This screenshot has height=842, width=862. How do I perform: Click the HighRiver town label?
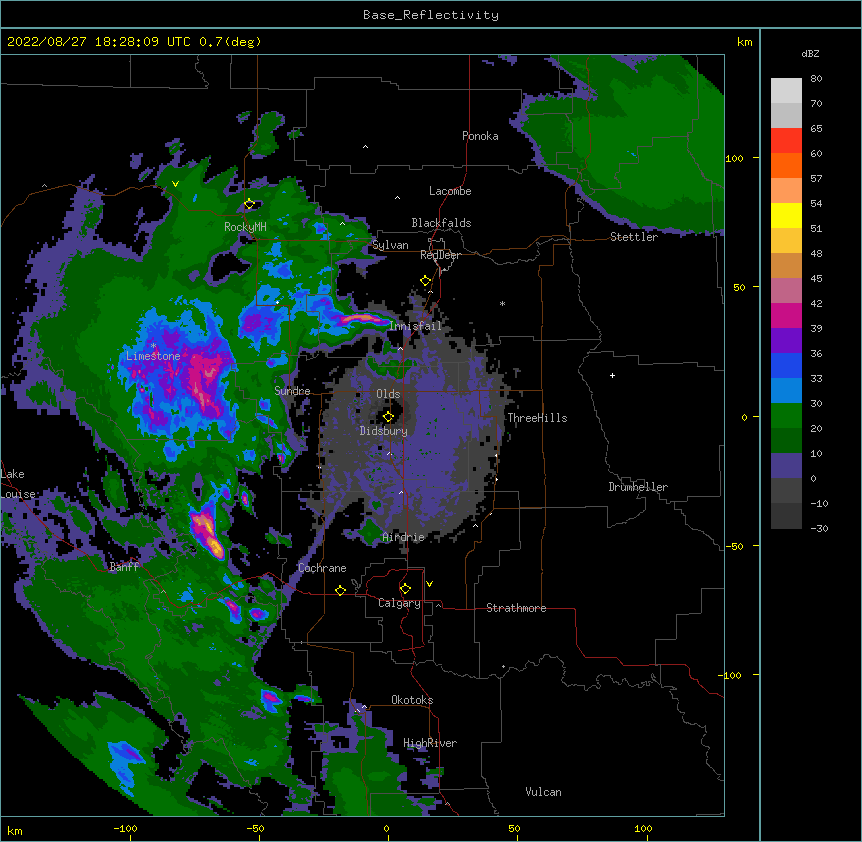(430, 743)
